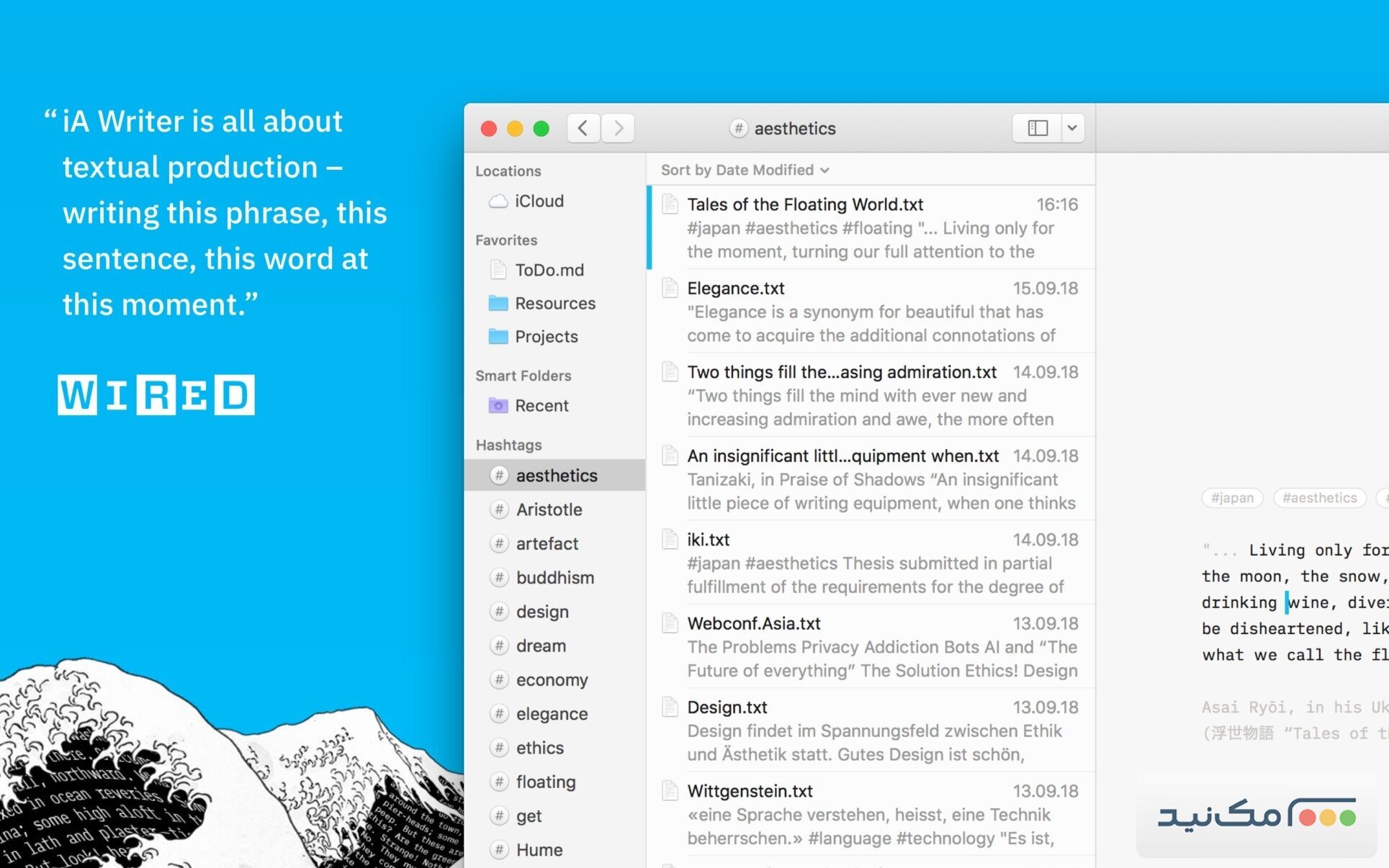Select the ethics hashtag in the sidebar
The height and width of the screenshot is (868, 1389).
click(x=539, y=748)
